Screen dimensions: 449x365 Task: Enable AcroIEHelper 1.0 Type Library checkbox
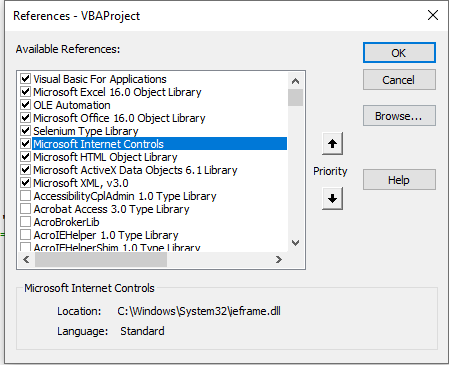26,235
